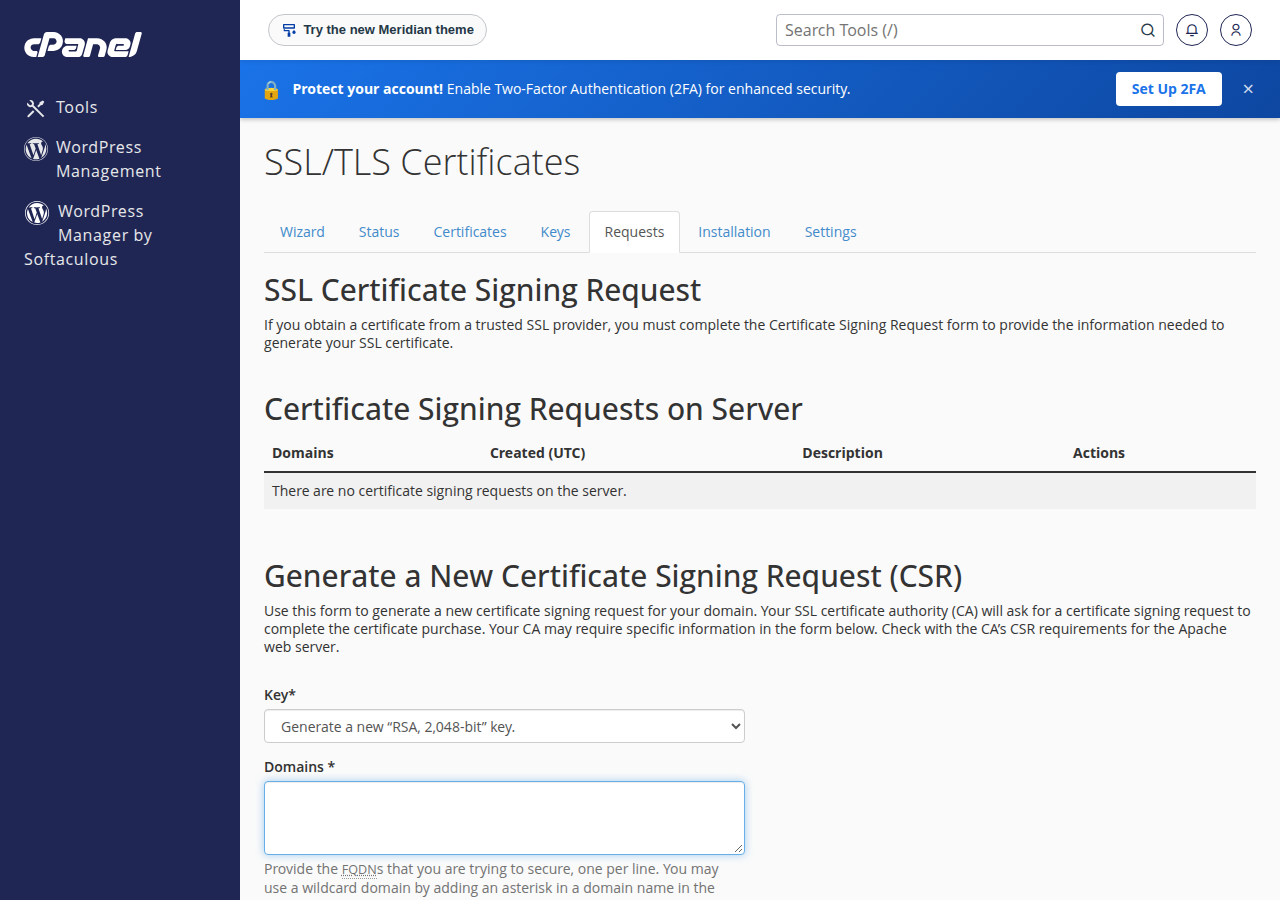This screenshot has width=1280, height=900.
Task: Click the 'Certificate Signing Requests on Server' heading
Action: coord(533,409)
